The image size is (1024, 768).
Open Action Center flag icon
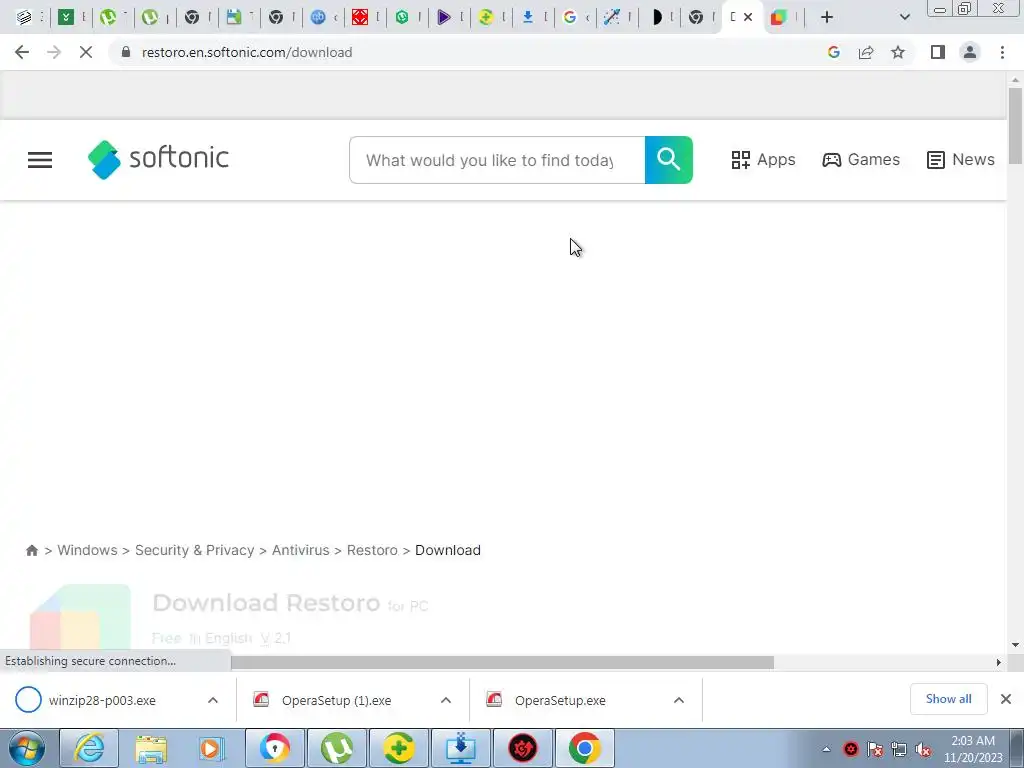(x=875, y=749)
